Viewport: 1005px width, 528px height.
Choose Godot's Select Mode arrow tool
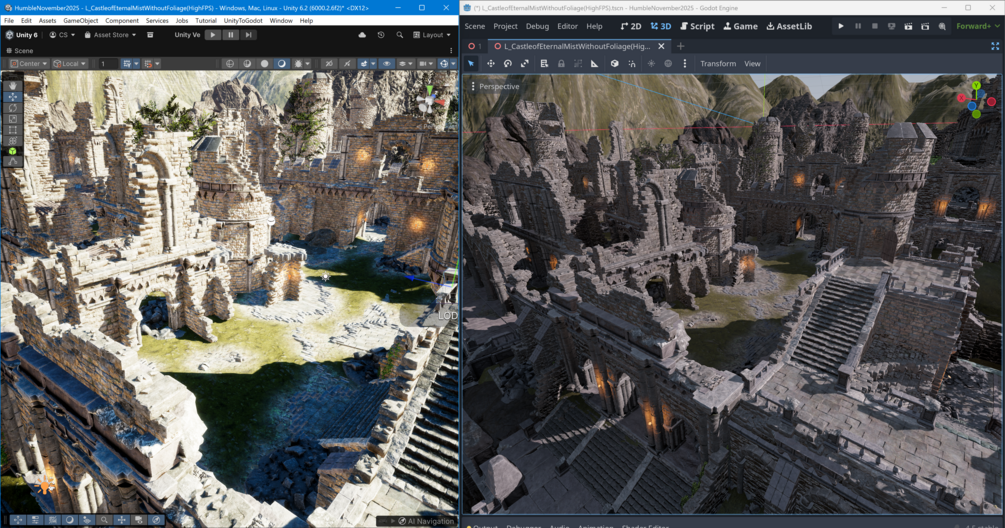(471, 63)
